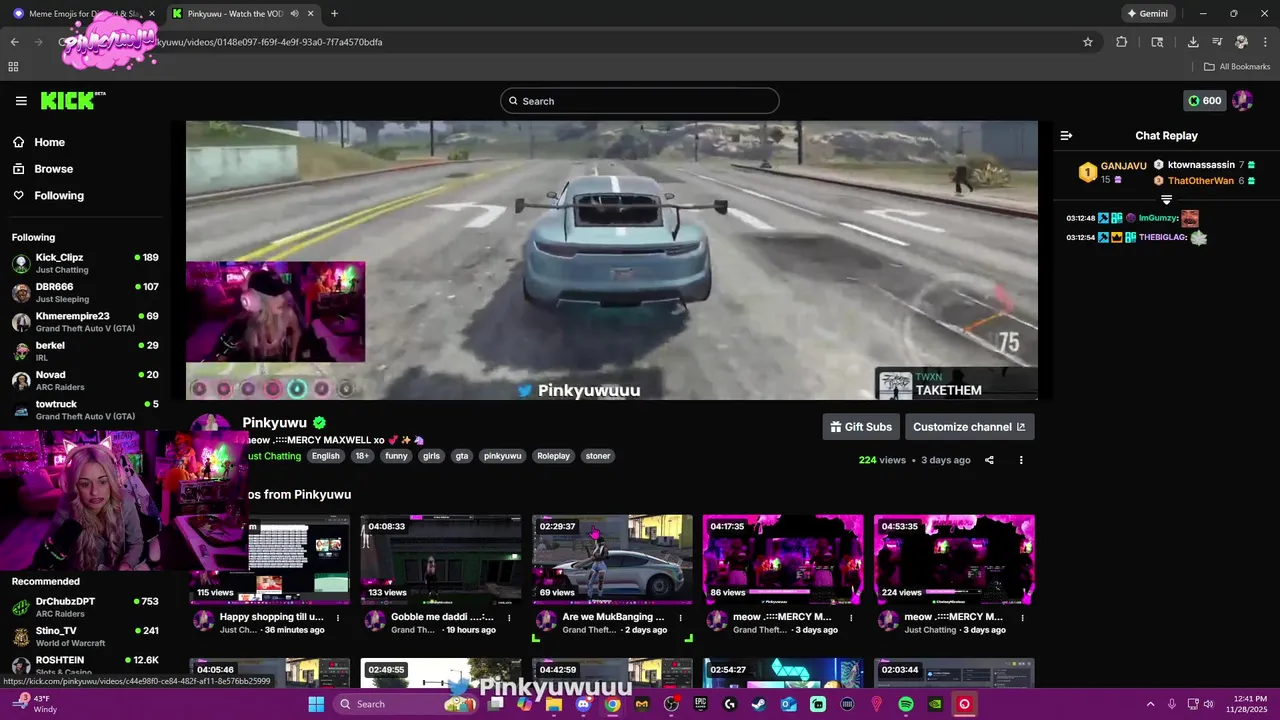Select the Roleplay tag

click(553, 456)
